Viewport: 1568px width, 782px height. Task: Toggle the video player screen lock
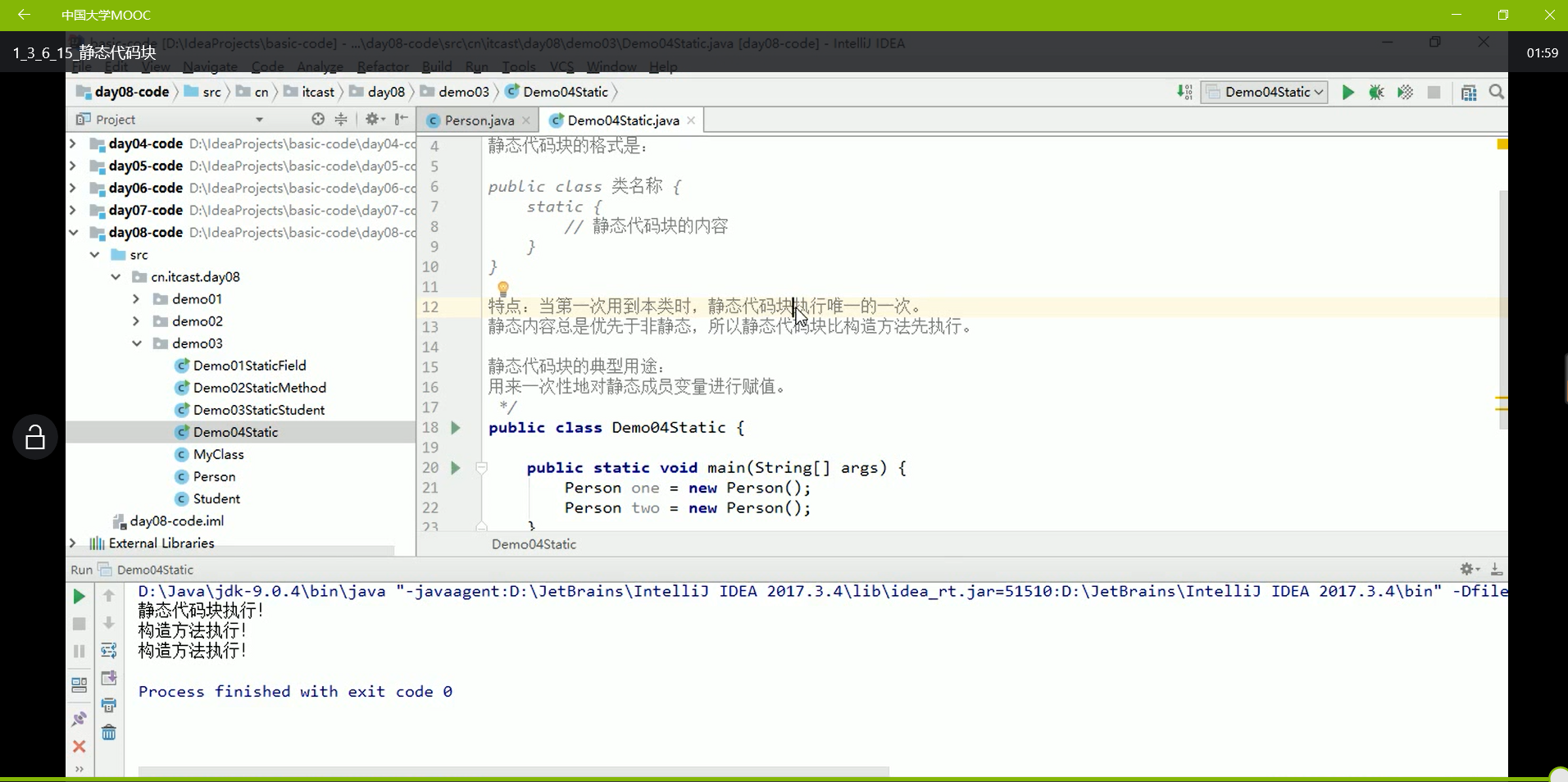pos(34,437)
